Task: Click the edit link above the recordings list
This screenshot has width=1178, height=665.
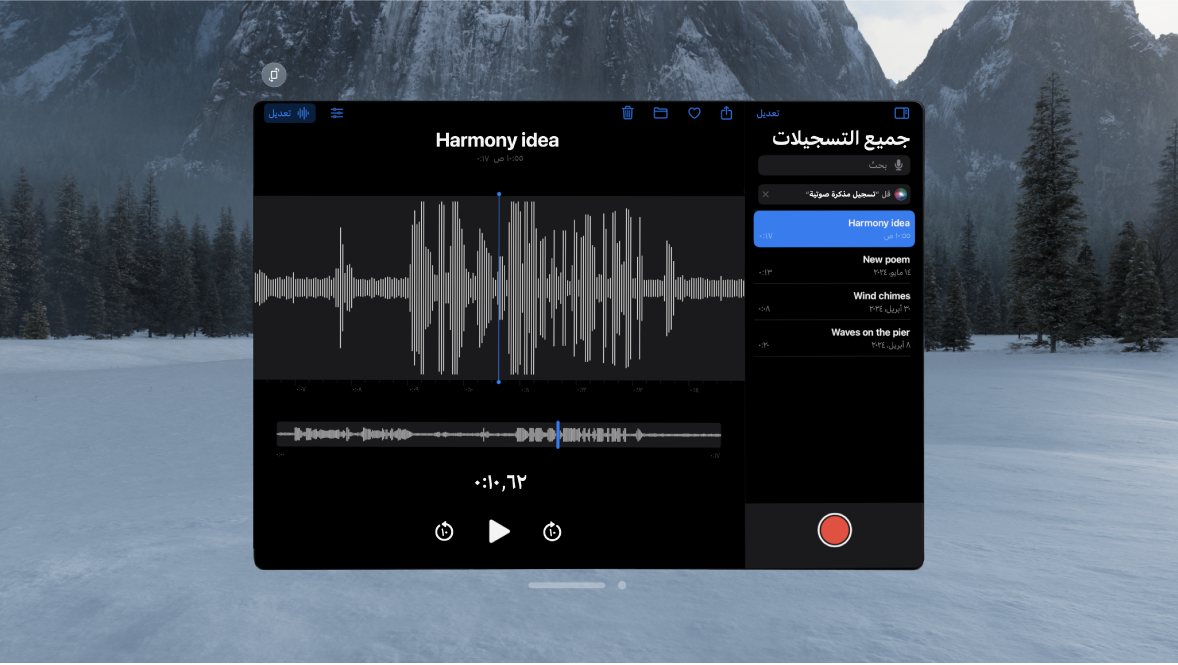Action: [x=768, y=113]
